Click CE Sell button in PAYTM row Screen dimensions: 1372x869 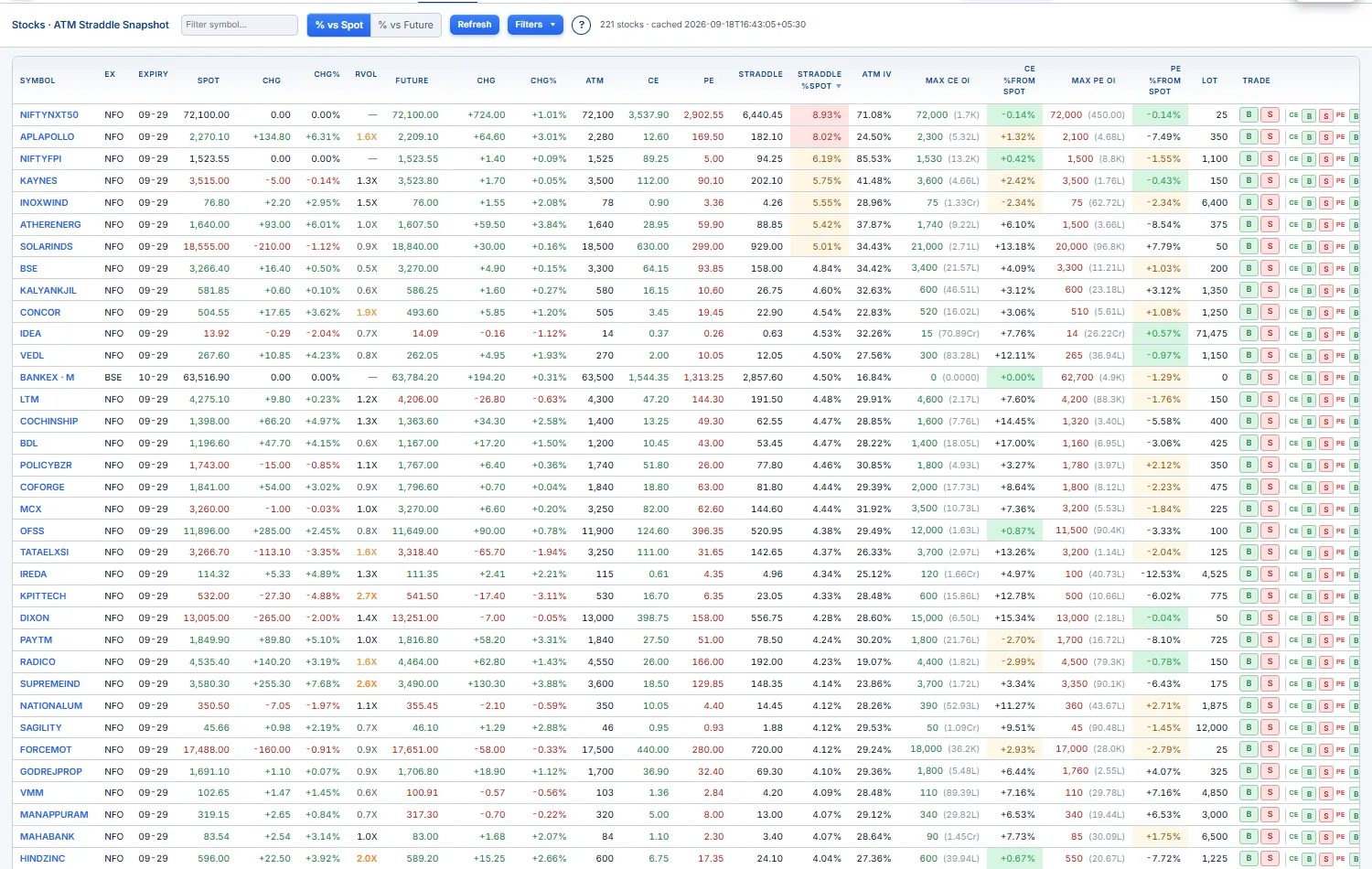[1325, 640]
